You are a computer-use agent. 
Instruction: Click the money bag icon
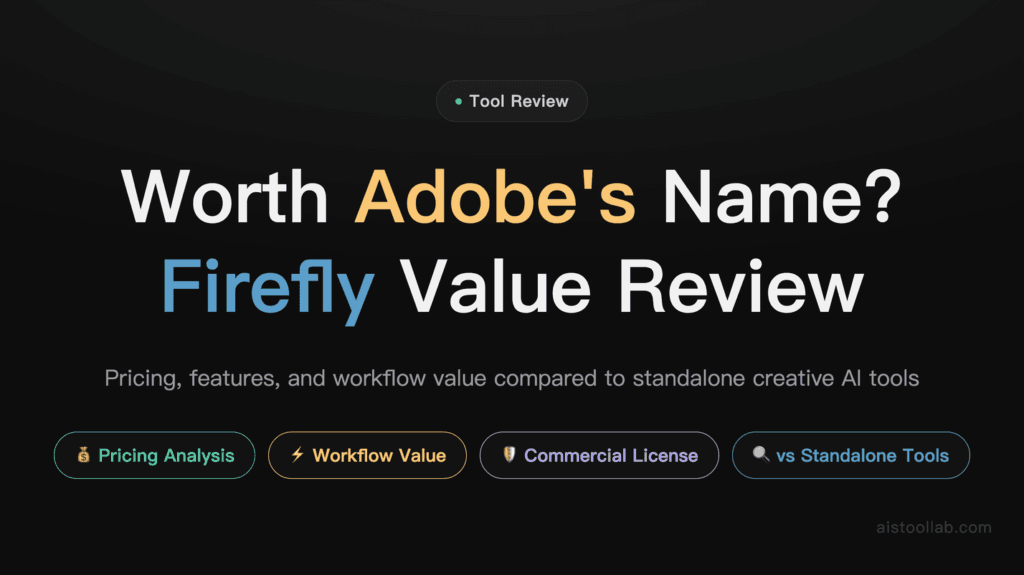(x=84, y=455)
